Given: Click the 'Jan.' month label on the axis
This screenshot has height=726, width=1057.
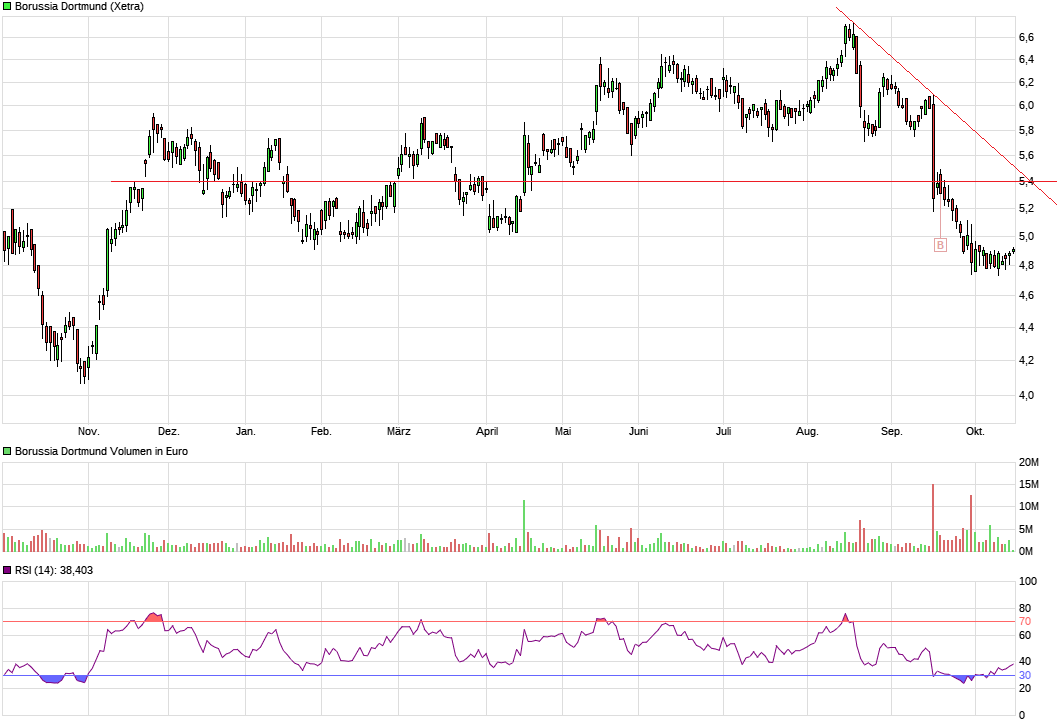Looking at the screenshot, I should 245,431.
